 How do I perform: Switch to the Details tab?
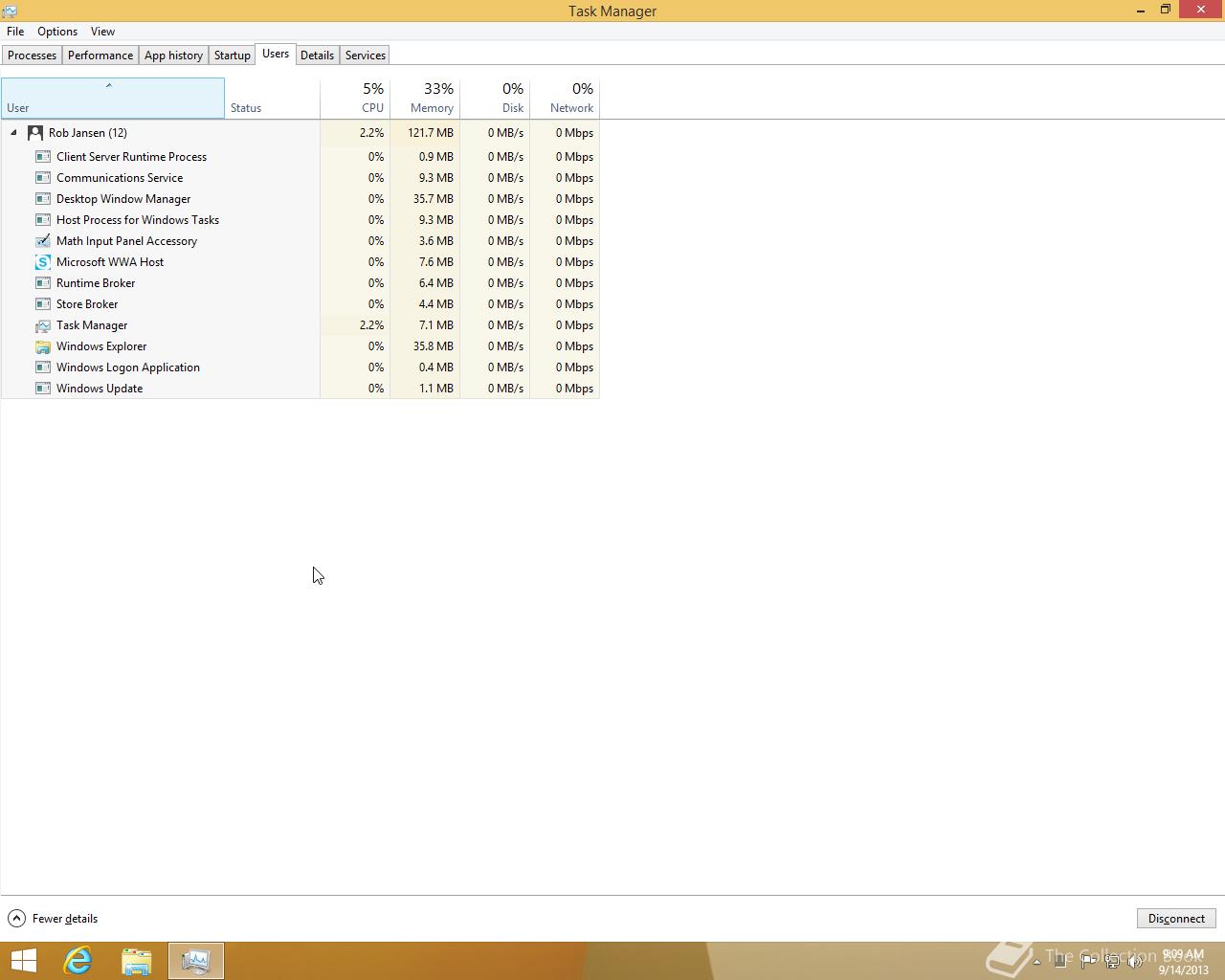(317, 56)
